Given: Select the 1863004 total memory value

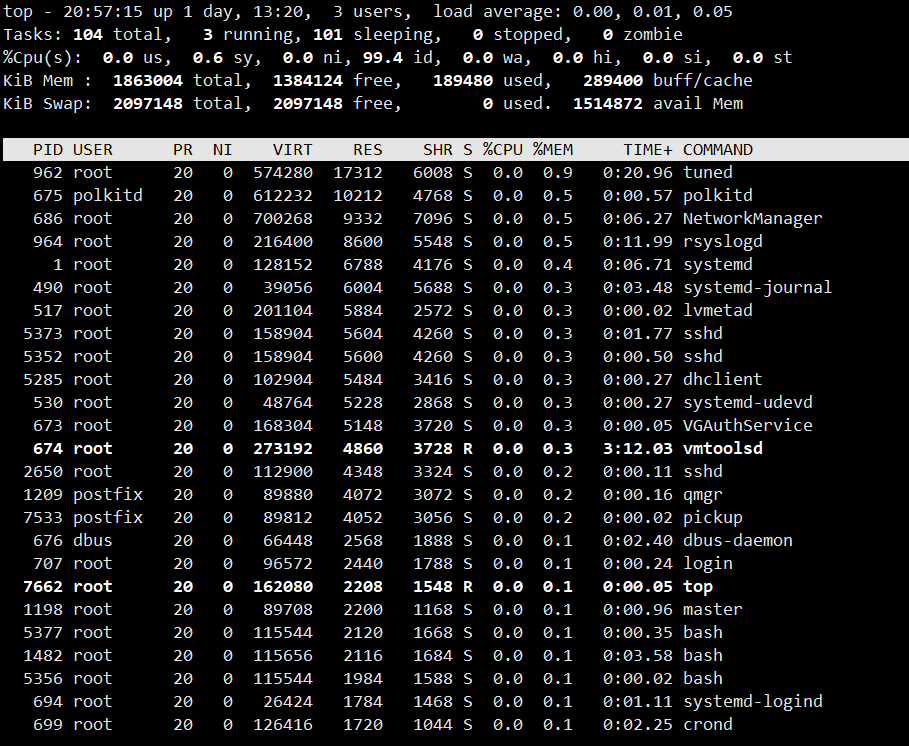Looking at the screenshot, I should point(148,81).
